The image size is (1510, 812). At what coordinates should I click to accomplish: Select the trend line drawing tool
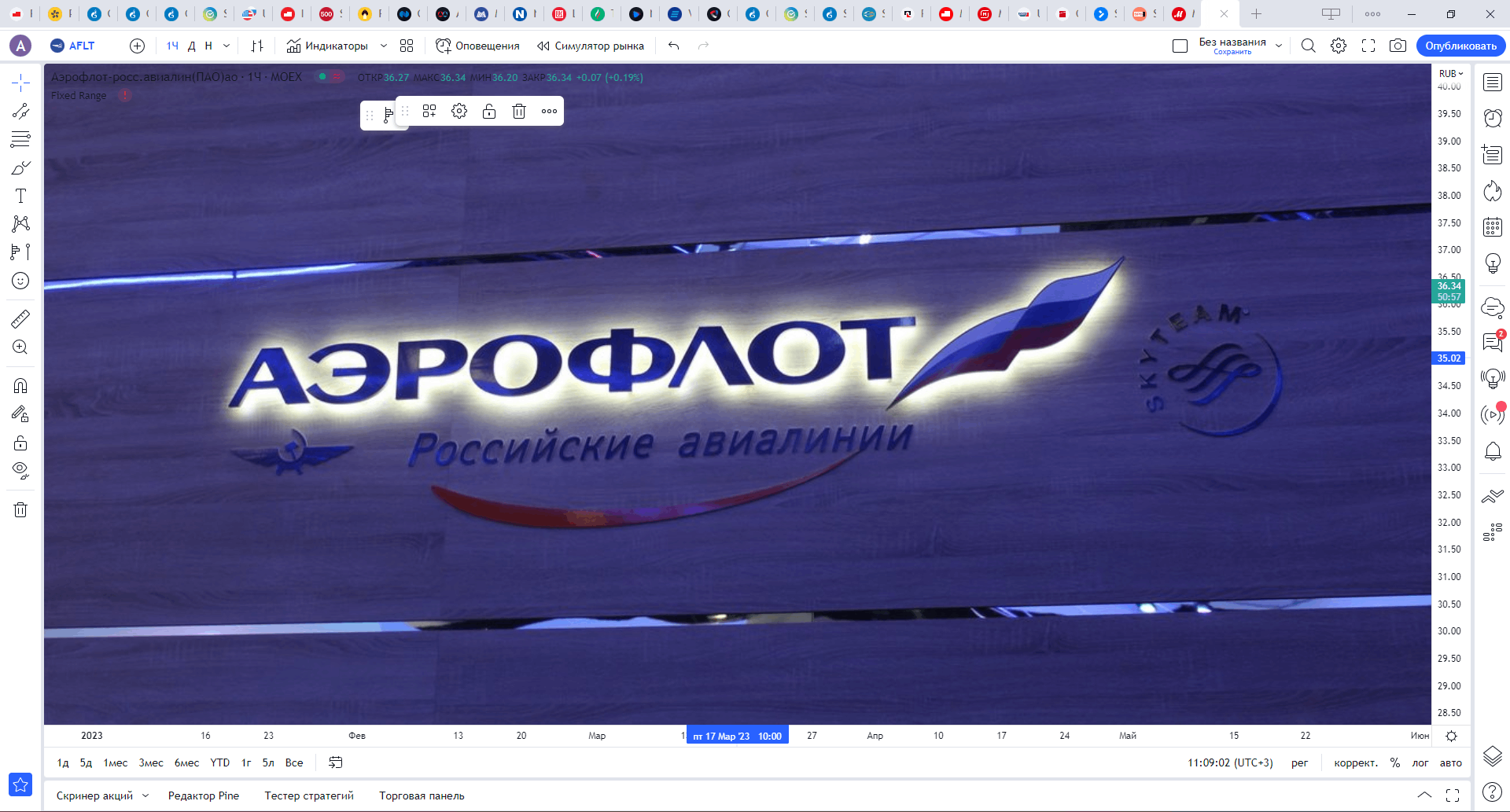tap(21, 111)
